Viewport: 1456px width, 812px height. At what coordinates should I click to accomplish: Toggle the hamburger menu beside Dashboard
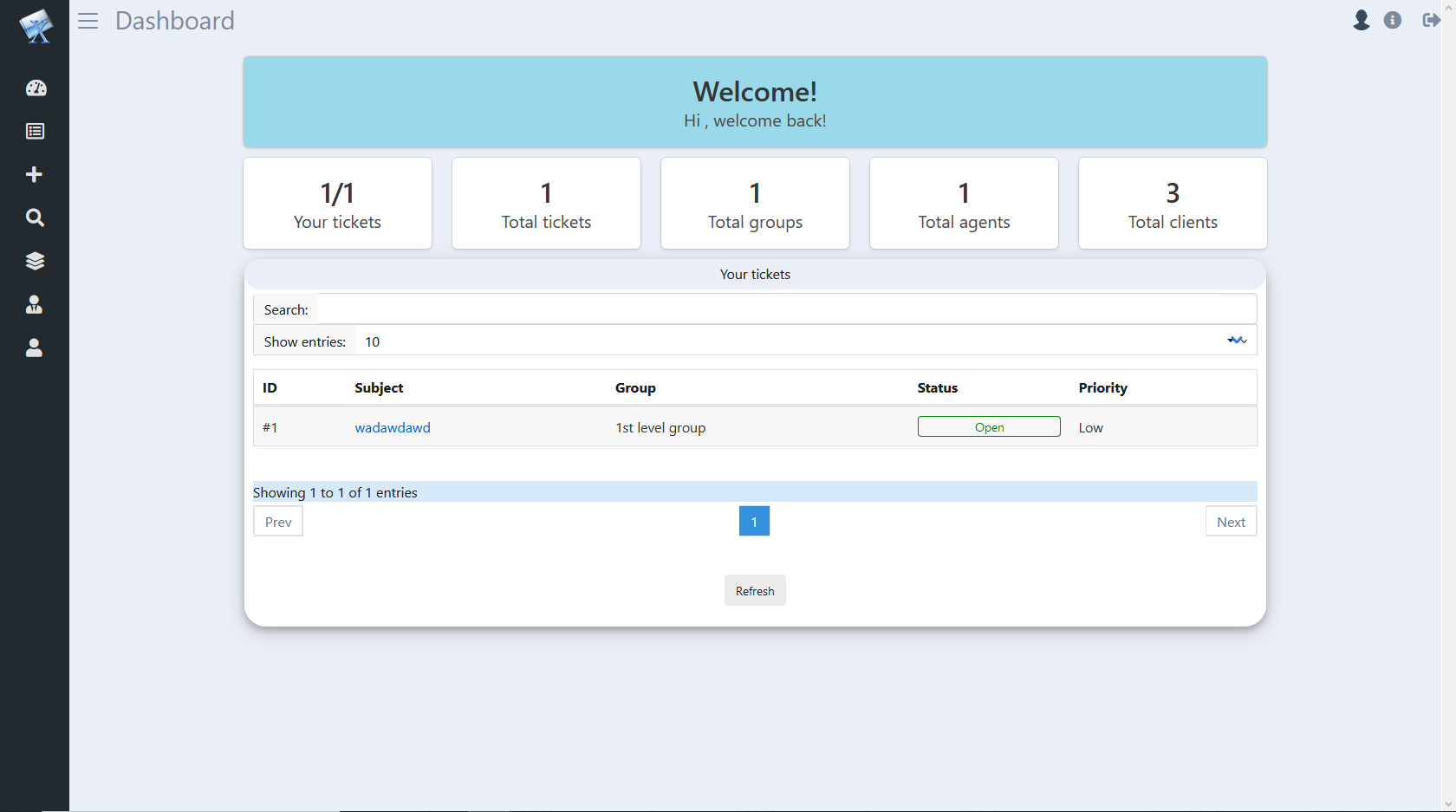[x=88, y=21]
